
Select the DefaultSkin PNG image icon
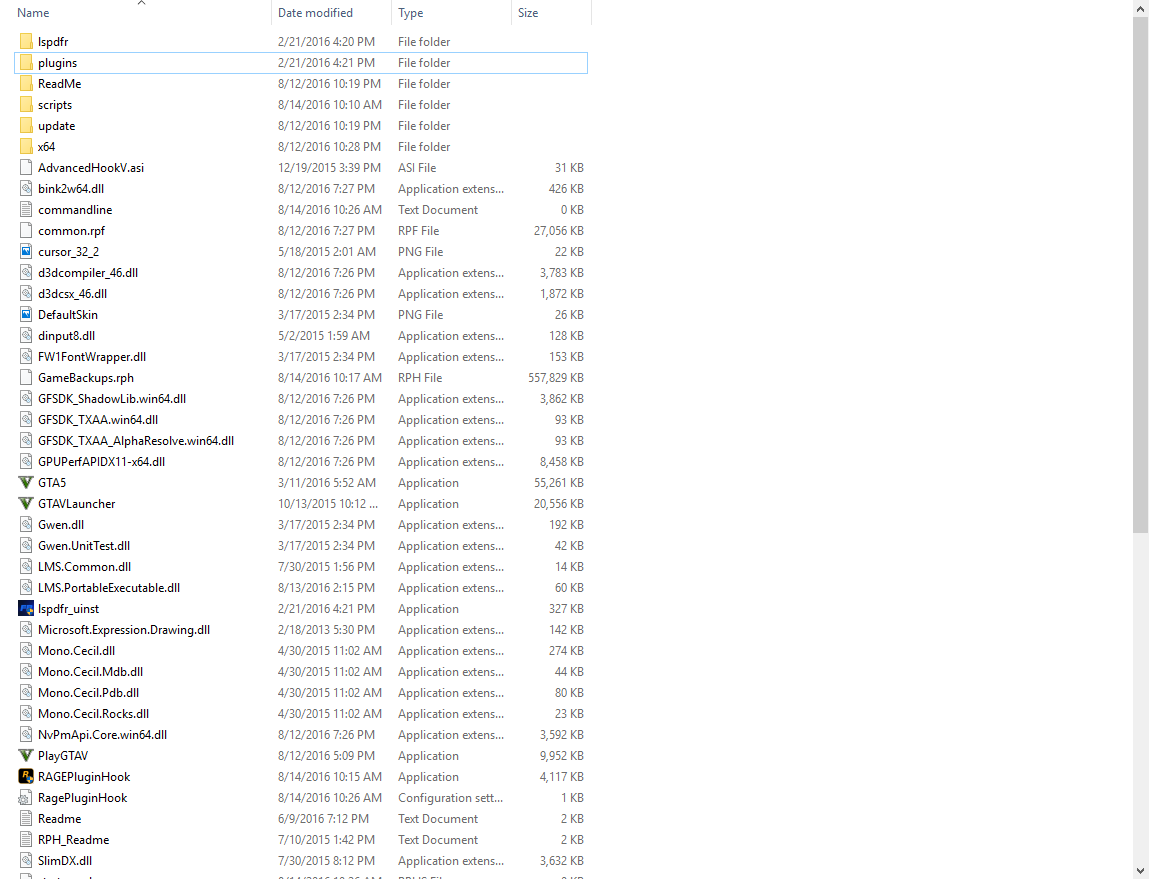point(26,315)
